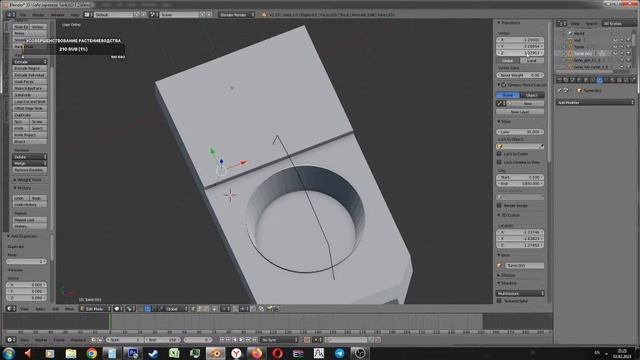Screen dimensions: 640x360
Task: Open OBS Studio from the taskbar
Action: pyautogui.click(x=360, y=353)
